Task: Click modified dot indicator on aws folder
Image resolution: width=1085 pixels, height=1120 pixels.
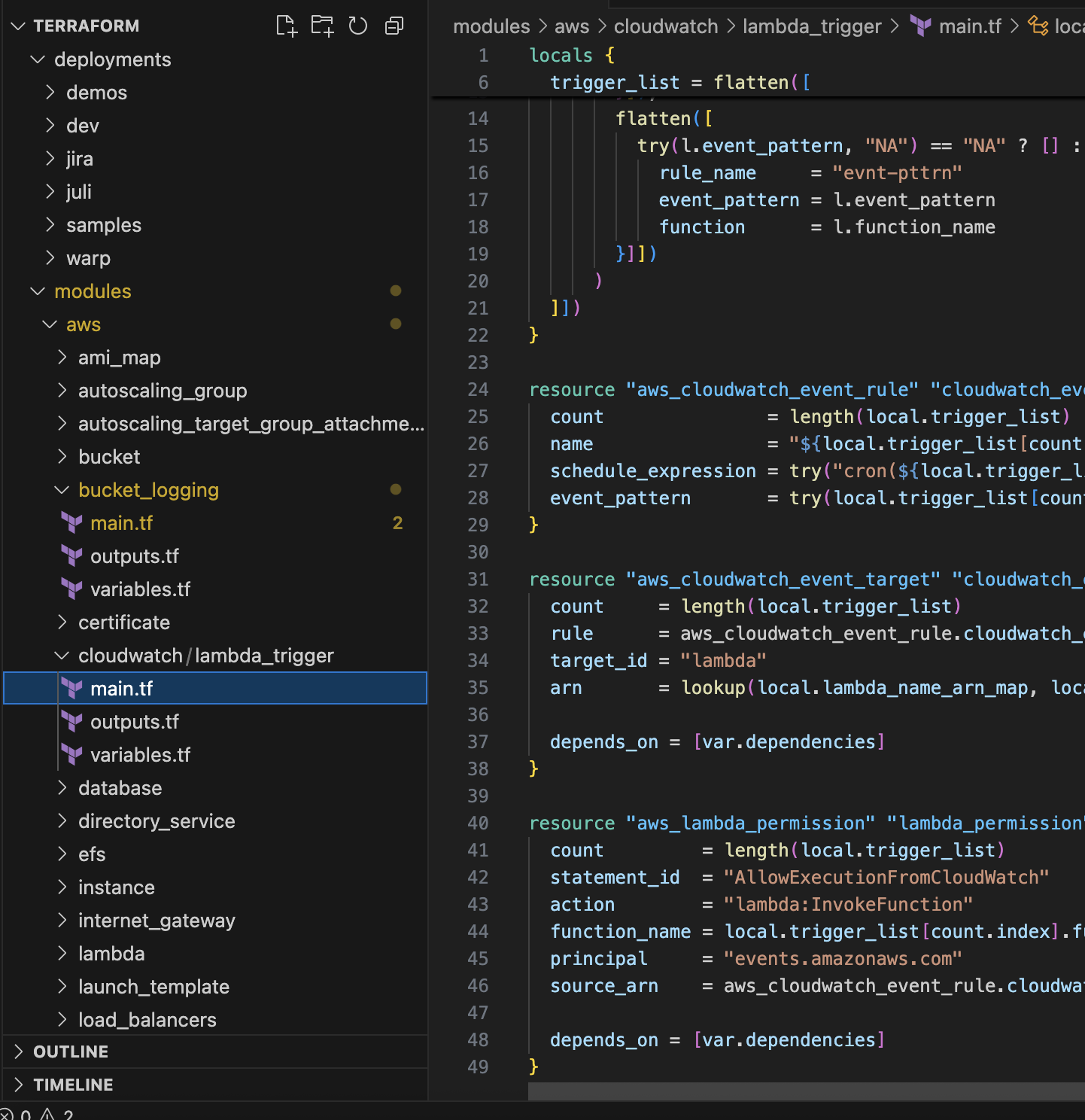Action: coord(396,324)
